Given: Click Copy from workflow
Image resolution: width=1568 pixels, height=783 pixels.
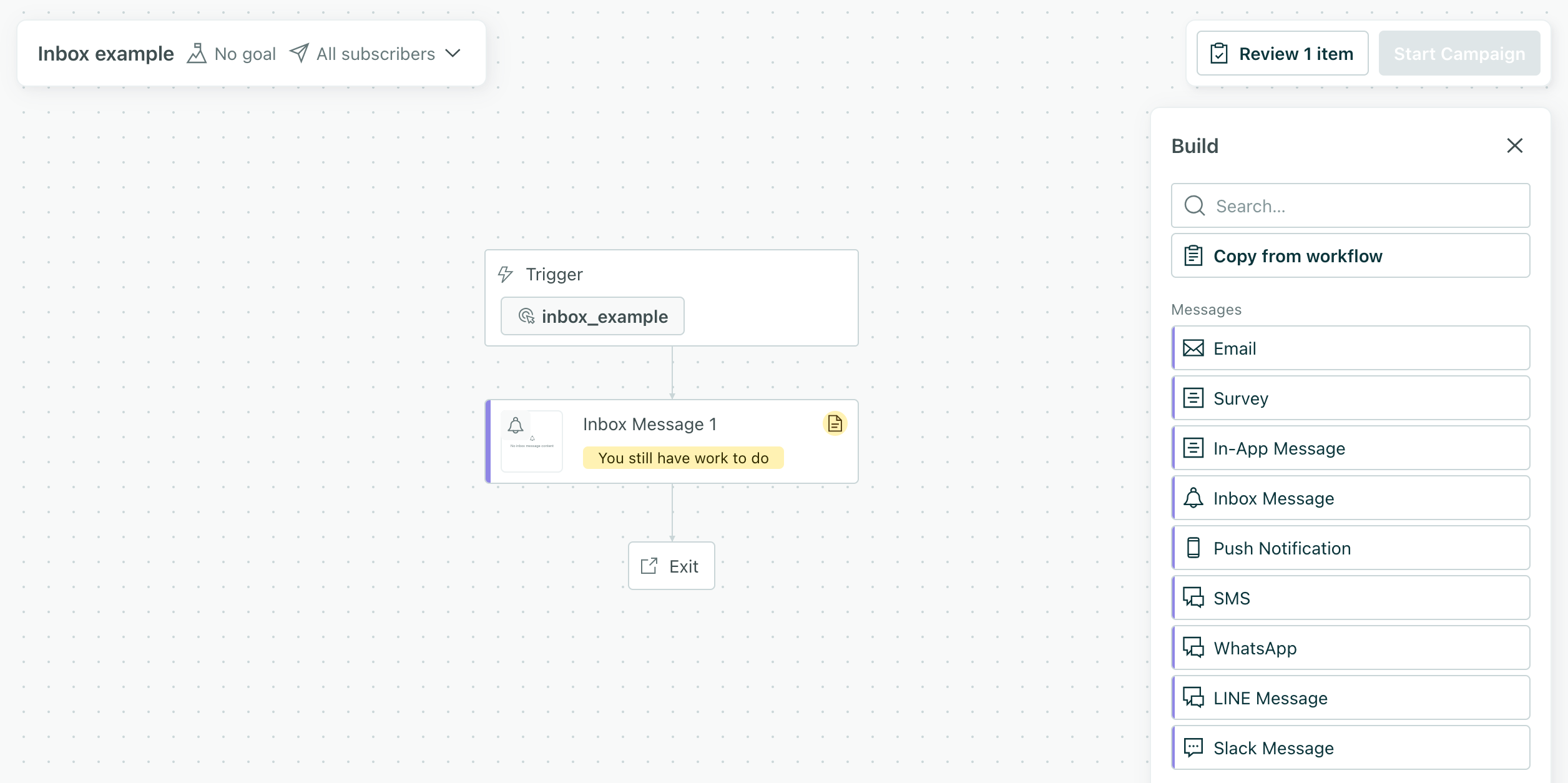Looking at the screenshot, I should point(1298,256).
